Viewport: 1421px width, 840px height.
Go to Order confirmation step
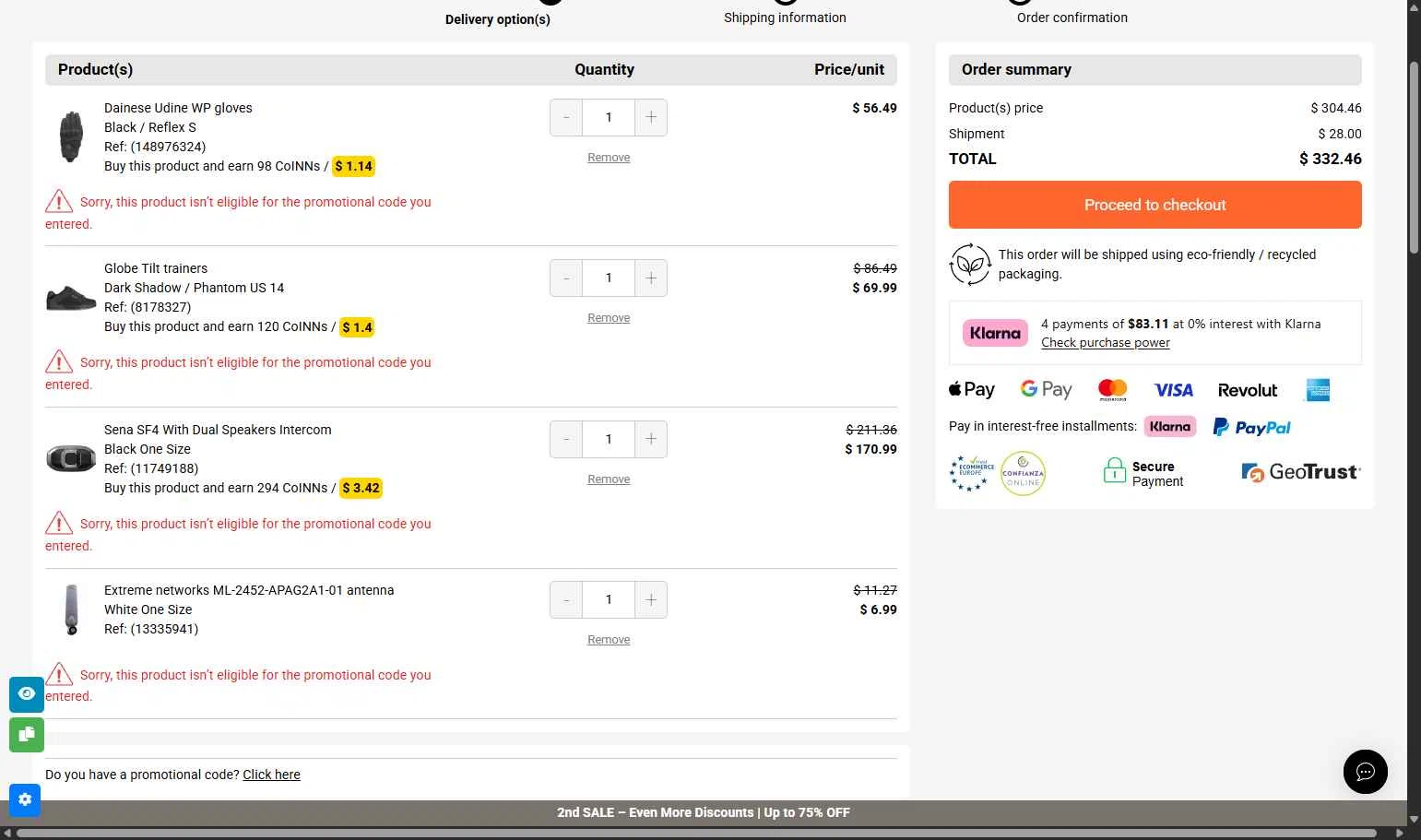click(x=1072, y=18)
